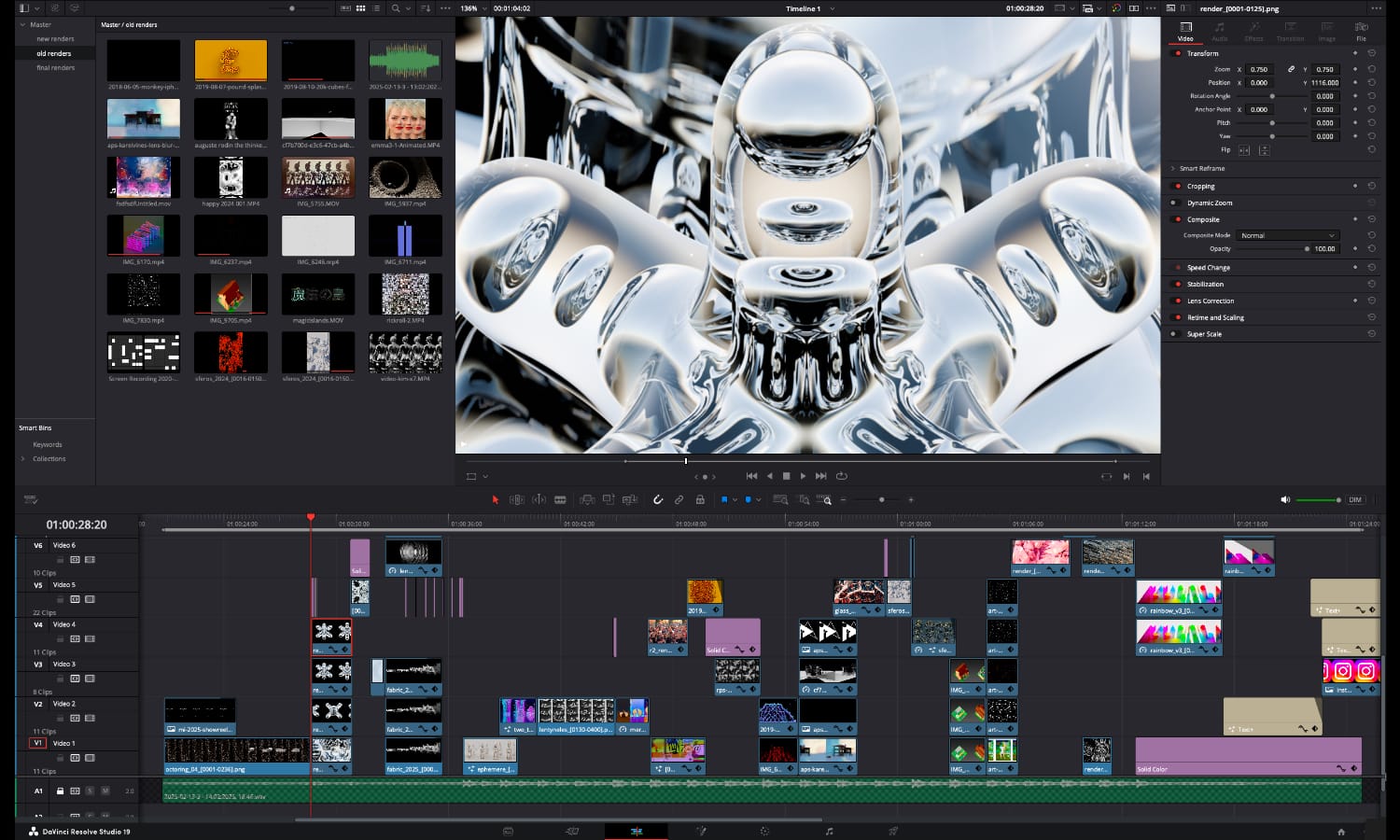
Task: Open the Fairlight audio page
Action: [831, 831]
